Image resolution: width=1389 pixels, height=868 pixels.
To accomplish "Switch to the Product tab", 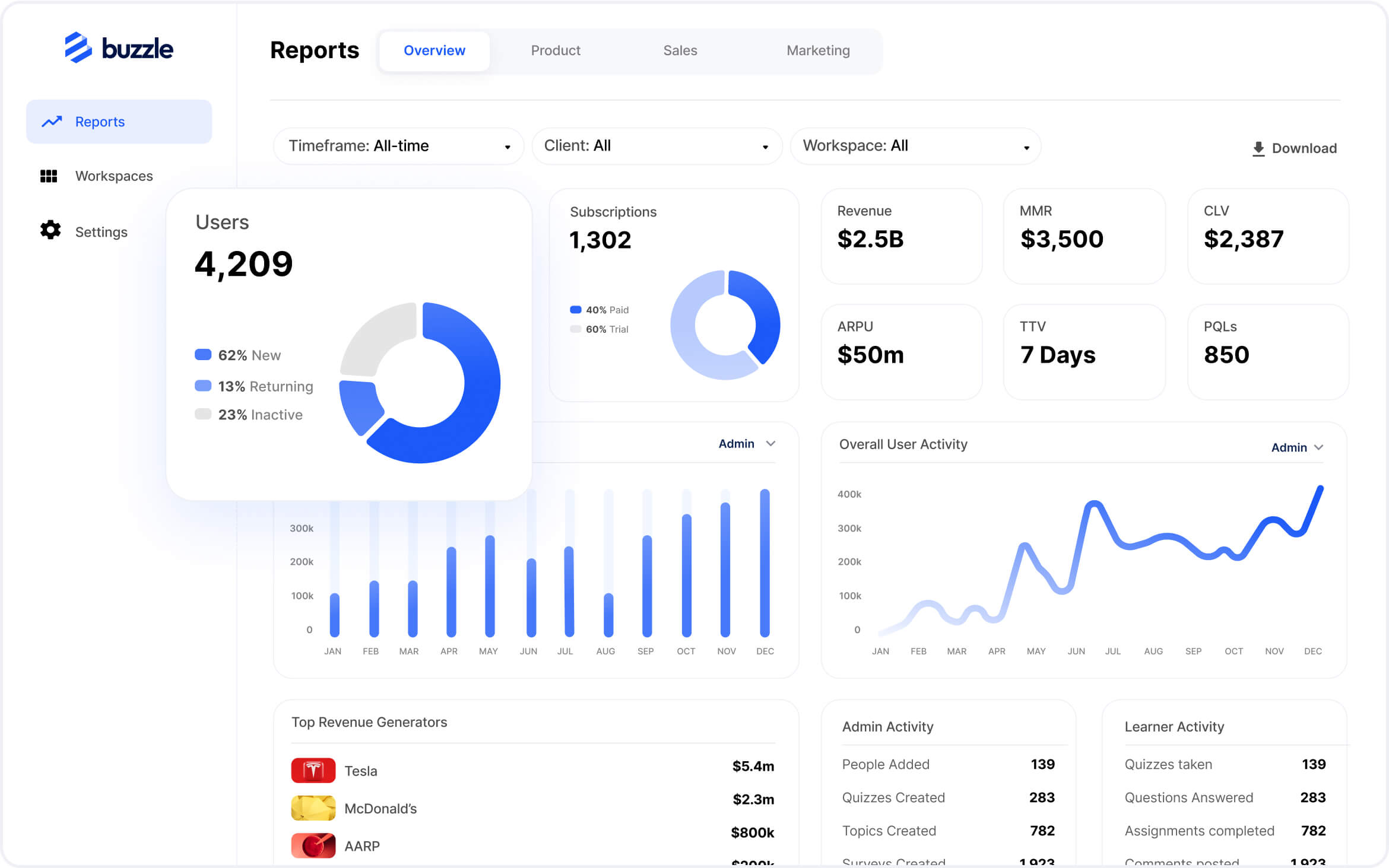I will coord(555,50).
